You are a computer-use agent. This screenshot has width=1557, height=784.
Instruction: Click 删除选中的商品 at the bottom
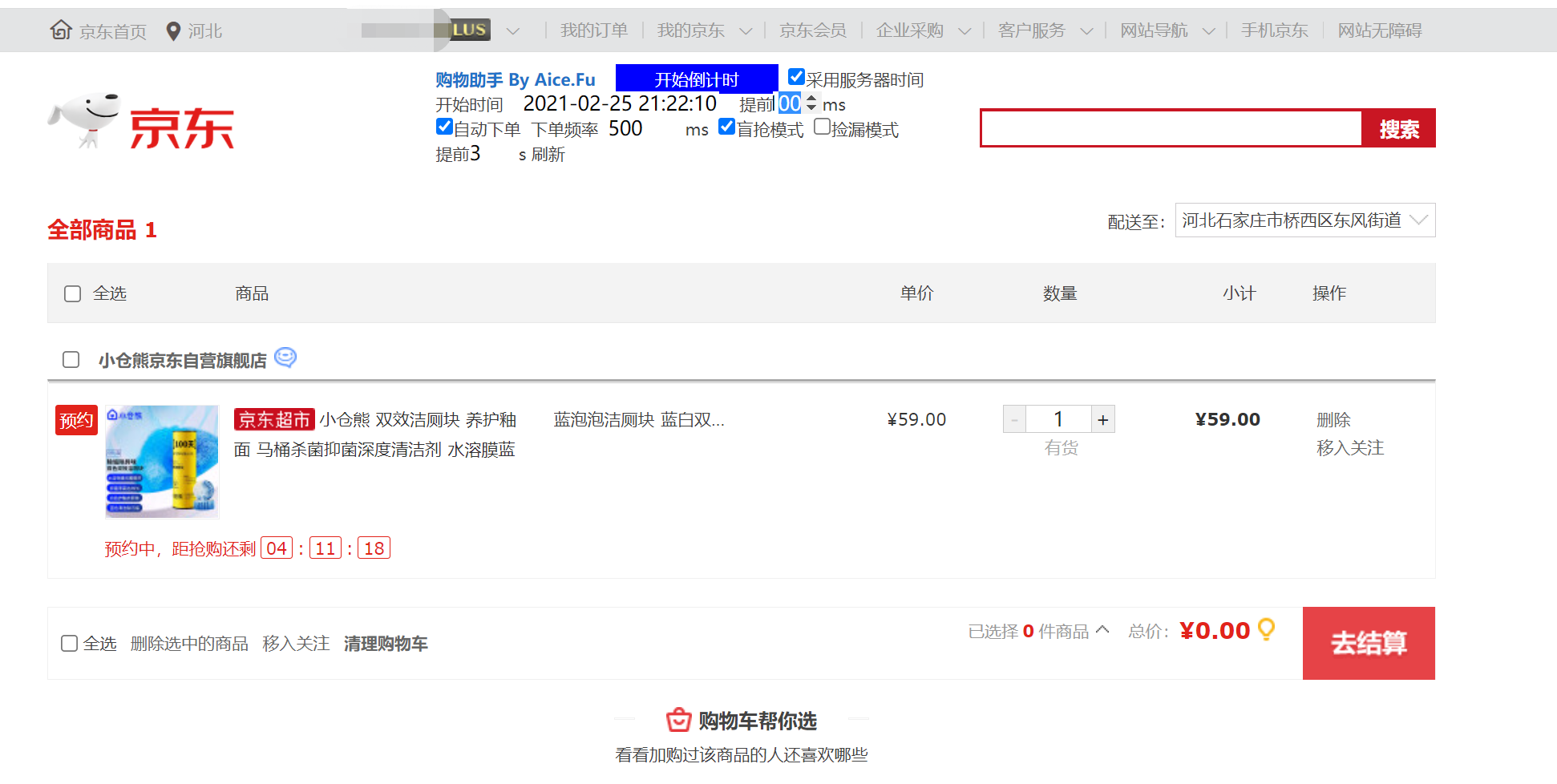189,644
